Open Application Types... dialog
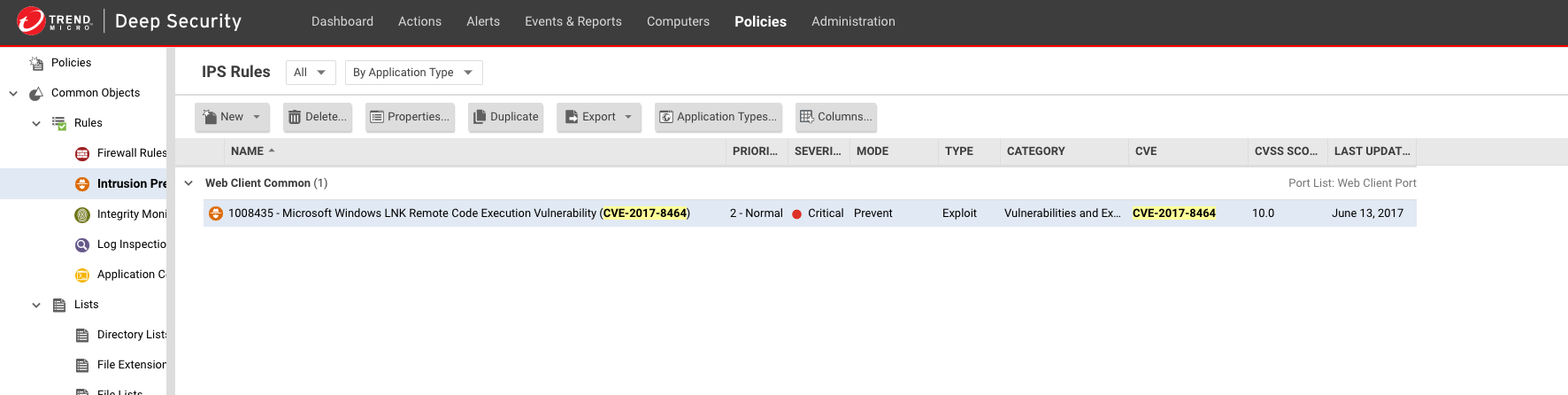1568x395 pixels. pyautogui.click(x=719, y=117)
